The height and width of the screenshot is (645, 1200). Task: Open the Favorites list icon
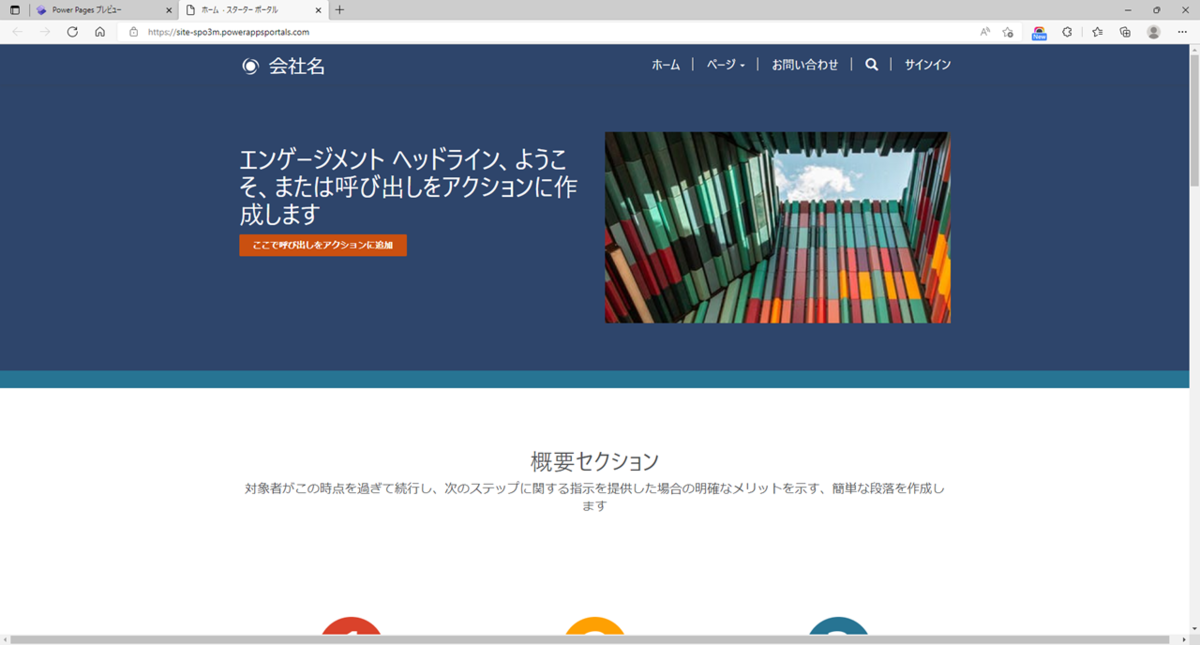pyautogui.click(x=1097, y=32)
